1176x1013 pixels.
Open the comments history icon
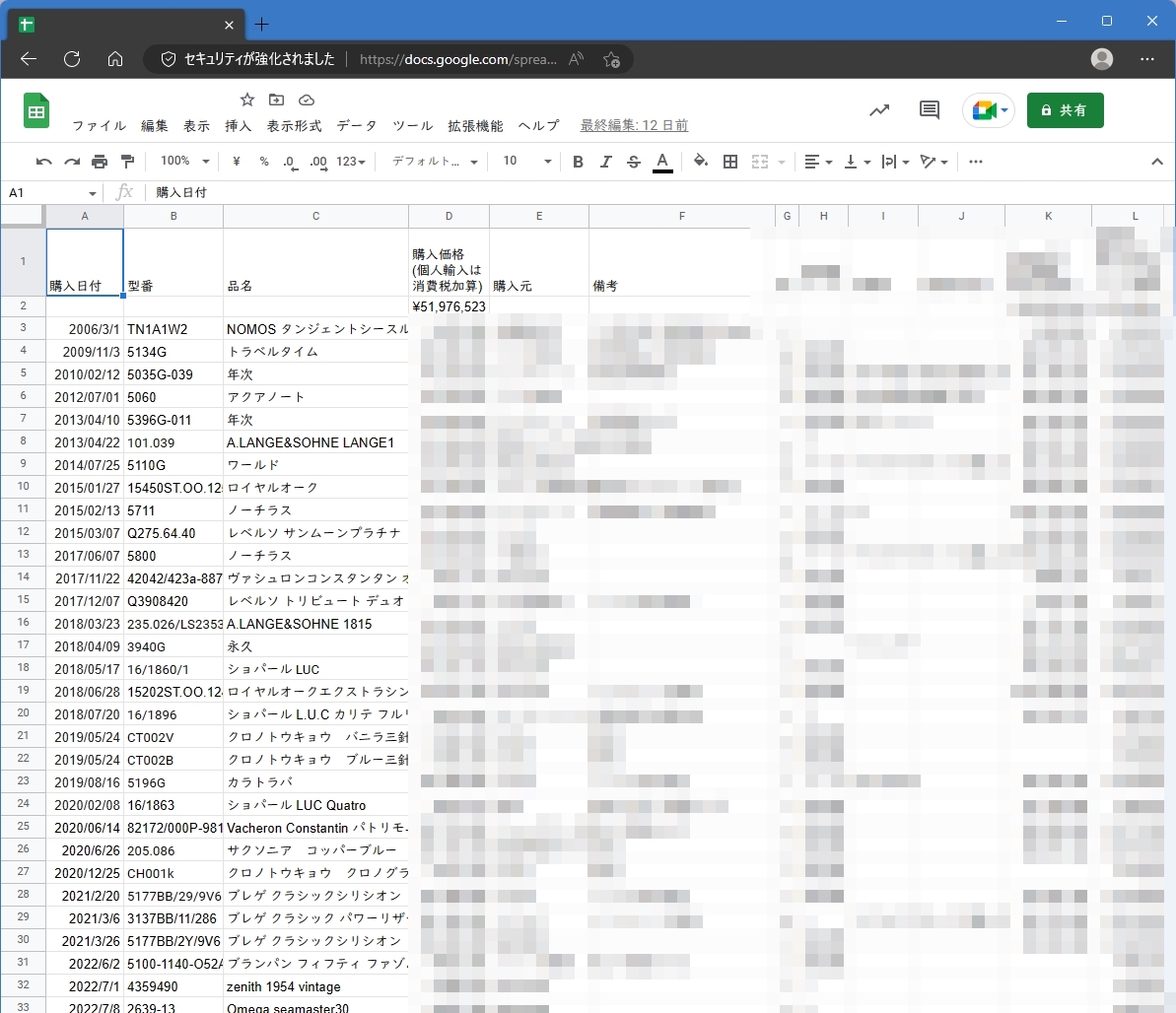pyautogui.click(x=930, y=110)
